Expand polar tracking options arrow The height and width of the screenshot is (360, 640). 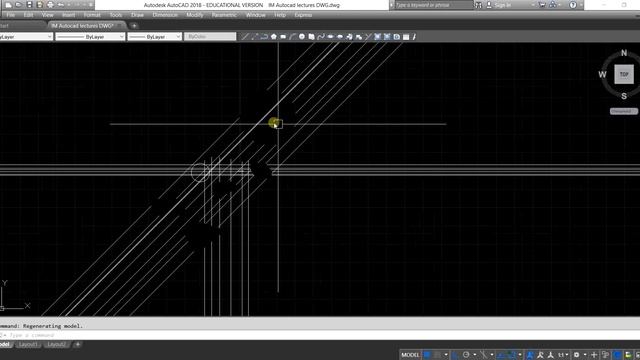474,355
